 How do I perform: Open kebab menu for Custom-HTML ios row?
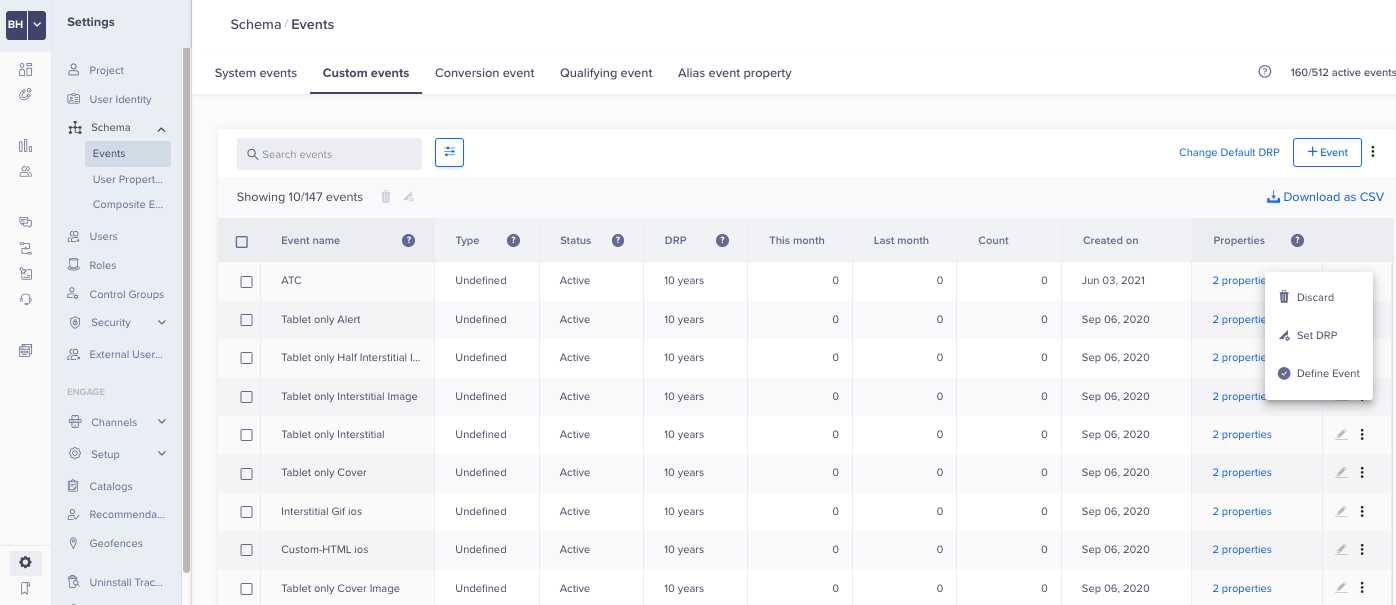pyautogui.click(x=1362, y=549)
